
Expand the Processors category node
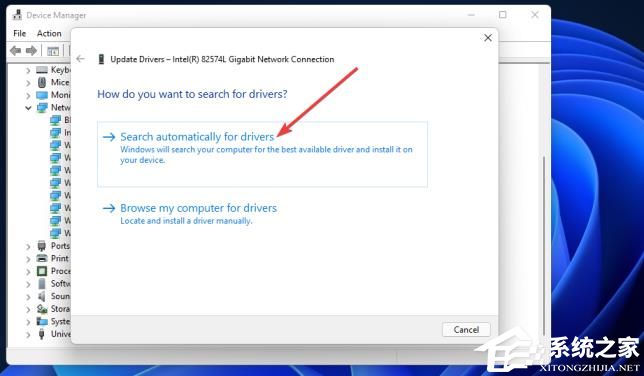pyautogui.click(x=28, y=272)
